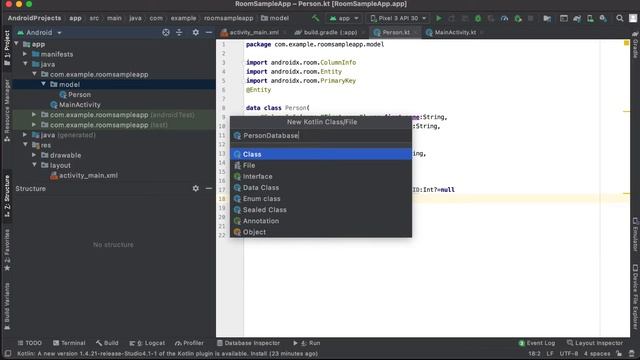
Task: Open the Favorites side panel
Action: tap(7, 250)
